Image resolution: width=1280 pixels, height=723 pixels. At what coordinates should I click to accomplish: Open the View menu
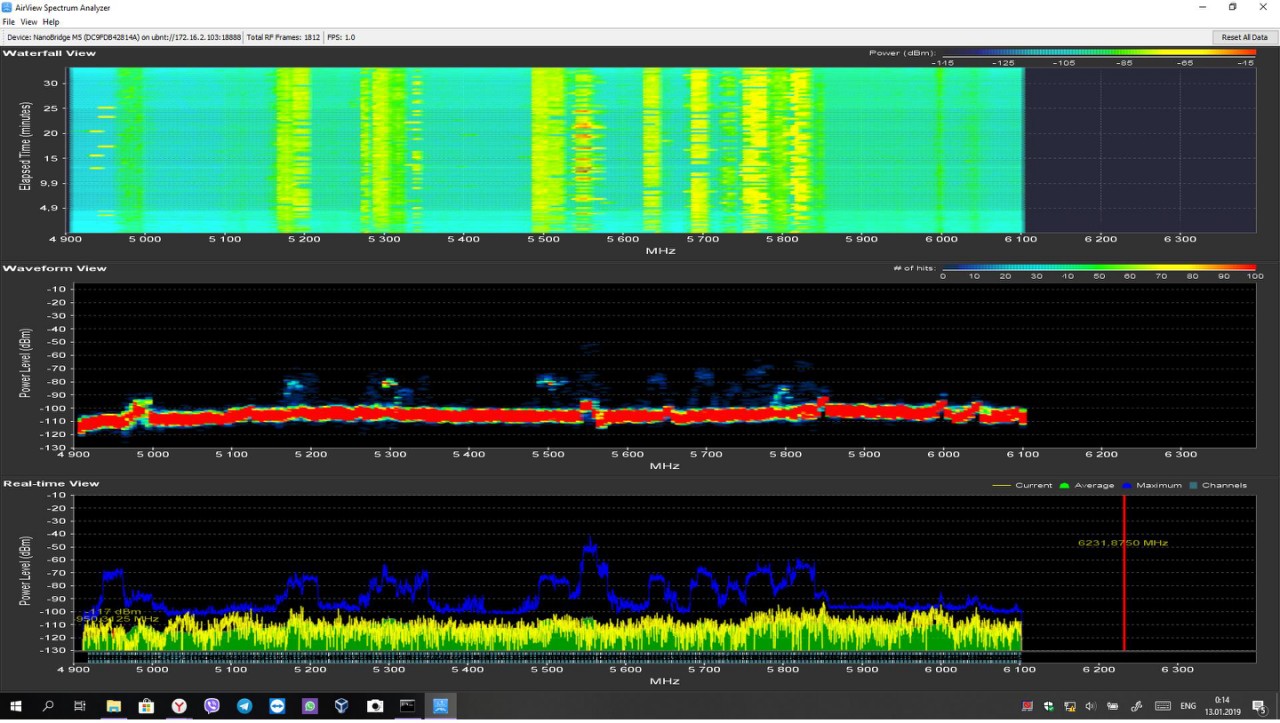[29, 21]
